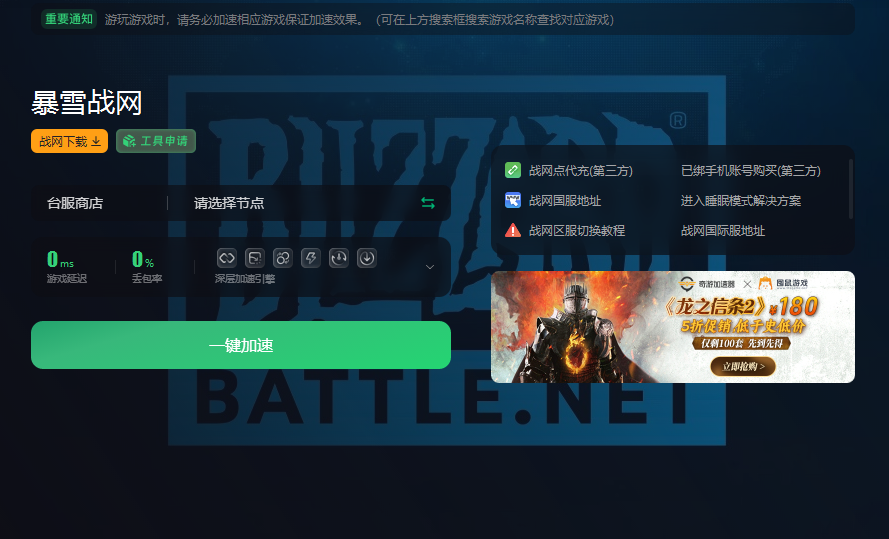Open the 进入睡眠模式解决方案 link

740,200
